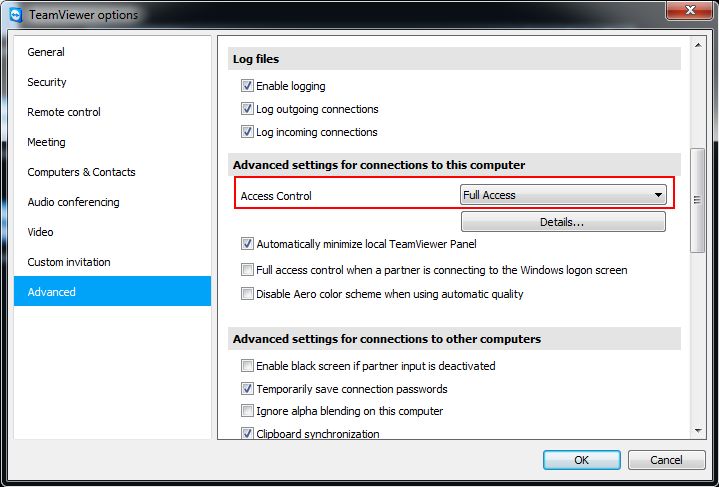Screen dimensions: 719x487
Task: Uncheck Log incoming connections
Action: click(247, 132)
